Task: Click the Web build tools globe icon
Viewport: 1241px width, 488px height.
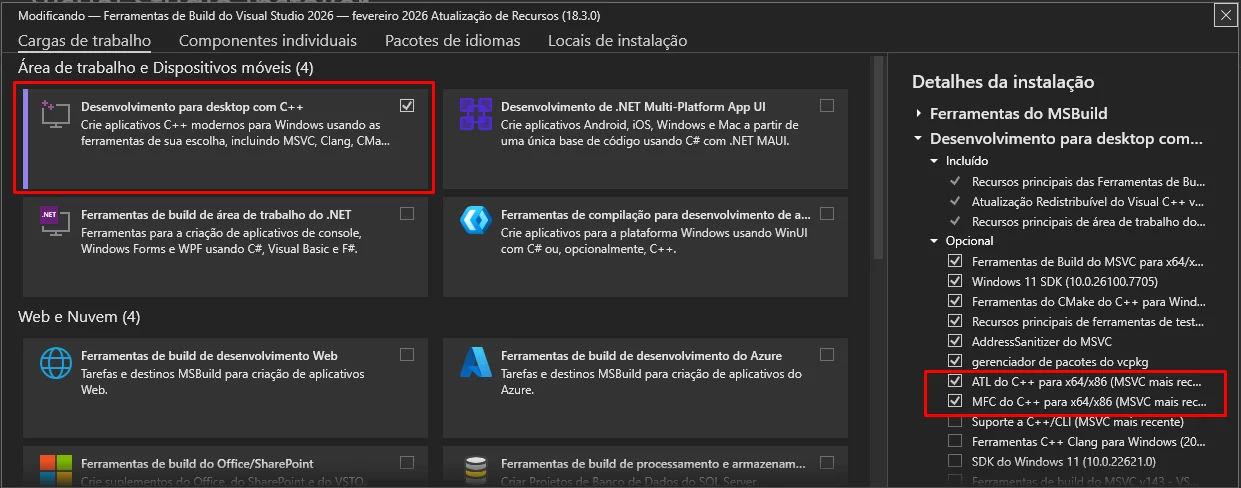Action: click(54, 364)
